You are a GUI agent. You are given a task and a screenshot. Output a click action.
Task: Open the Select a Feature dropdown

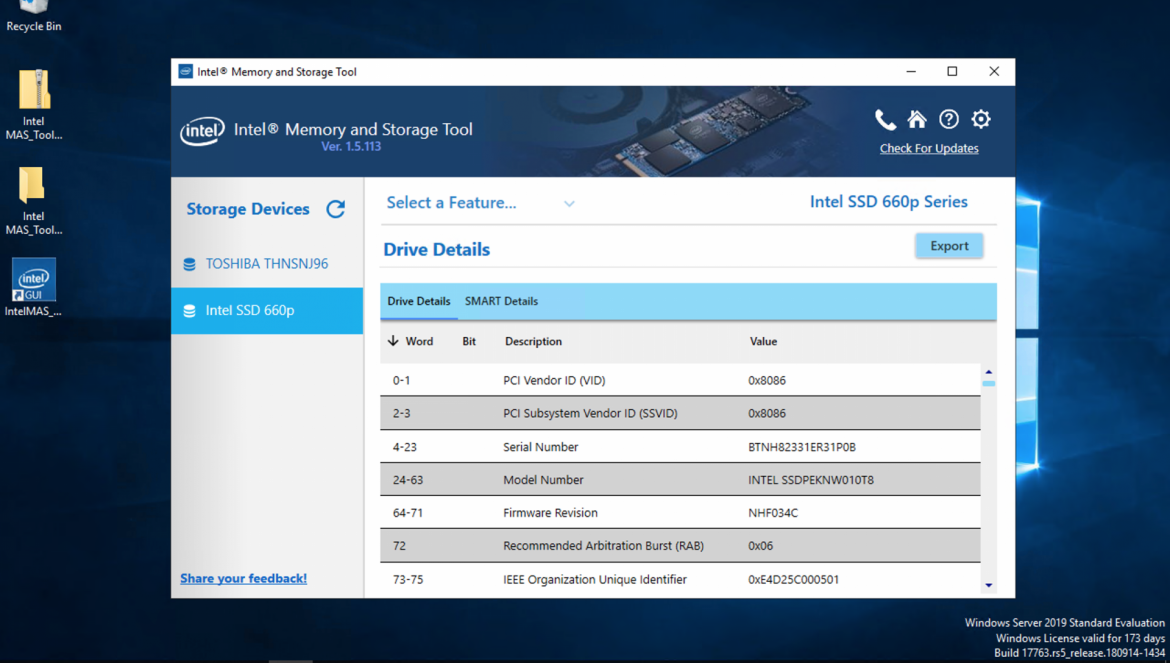pos(481,203)
